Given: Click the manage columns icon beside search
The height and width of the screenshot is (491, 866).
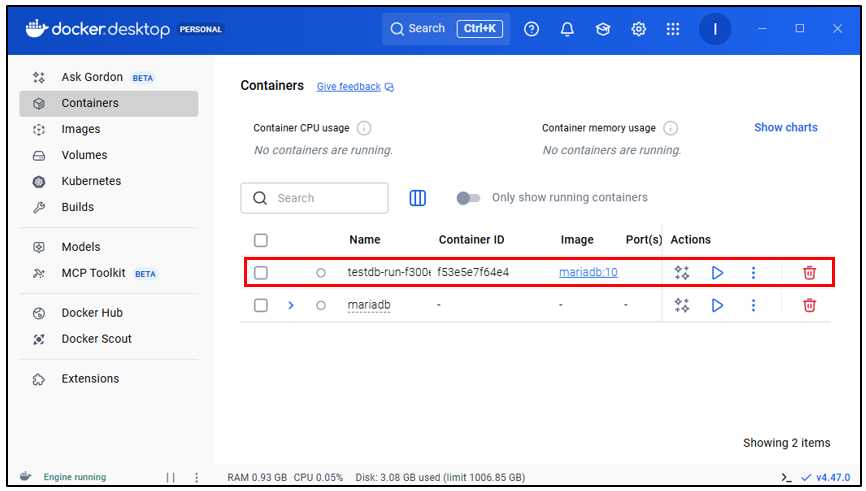Looking at the screenshot, I should [x=418, y=198].
